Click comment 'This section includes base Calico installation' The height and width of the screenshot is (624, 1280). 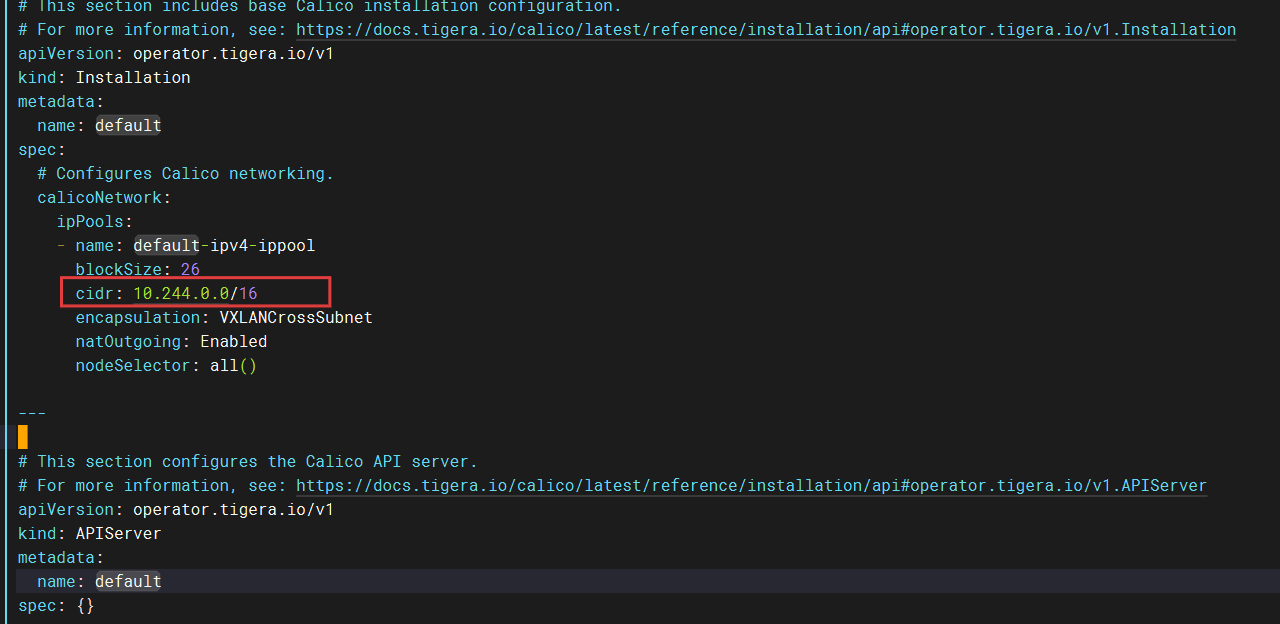pyautogui.click(x=320, y=6)
